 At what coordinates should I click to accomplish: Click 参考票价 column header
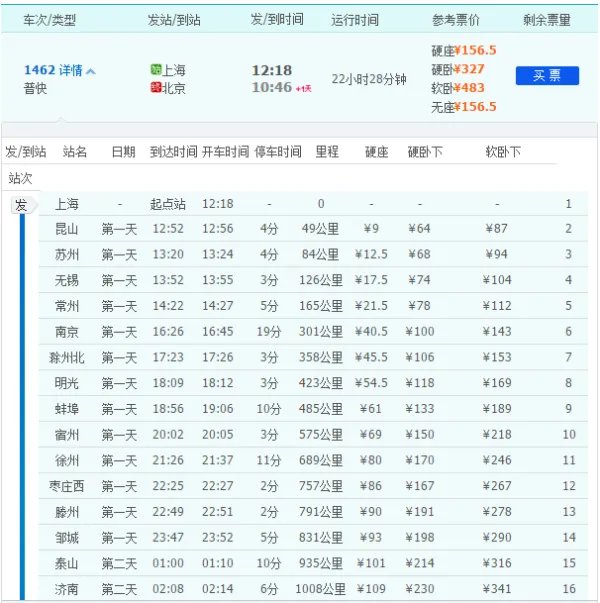(x=456, y=20)
